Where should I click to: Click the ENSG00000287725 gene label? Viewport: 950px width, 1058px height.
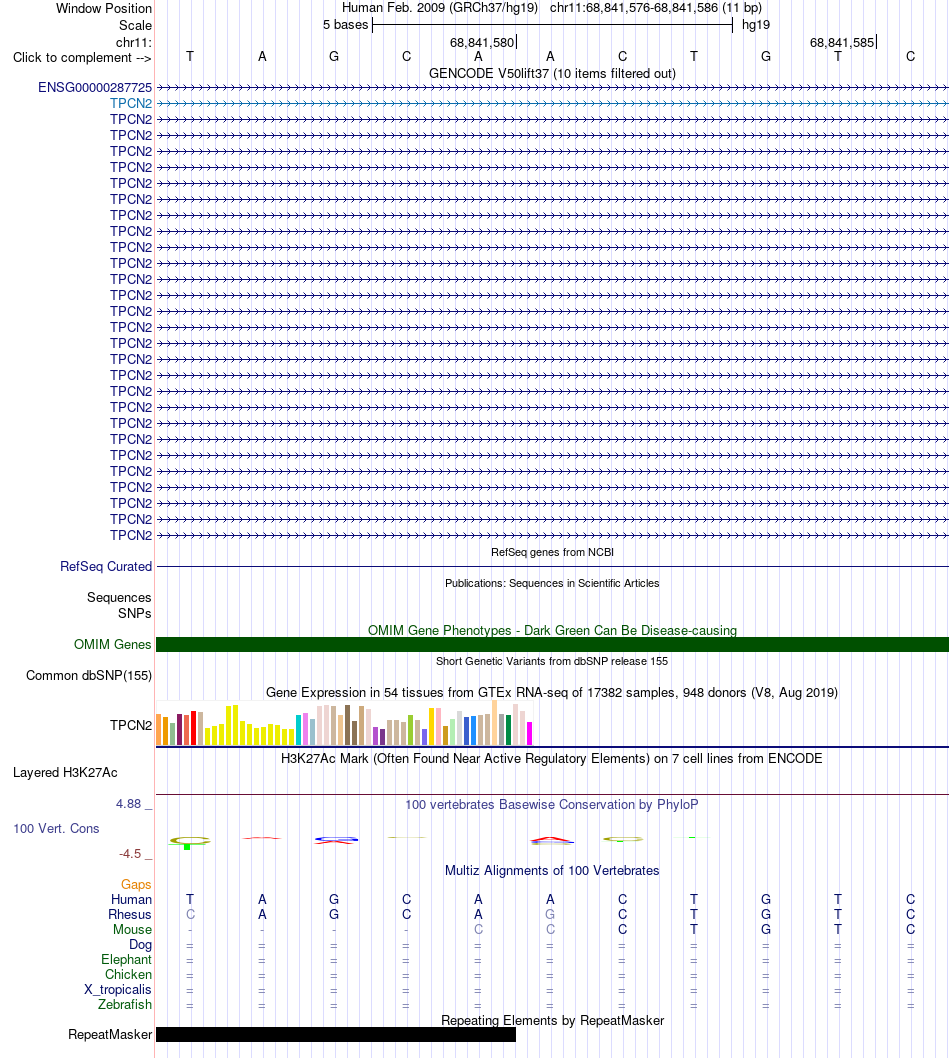pyautogui.click(x=95, y=88)
